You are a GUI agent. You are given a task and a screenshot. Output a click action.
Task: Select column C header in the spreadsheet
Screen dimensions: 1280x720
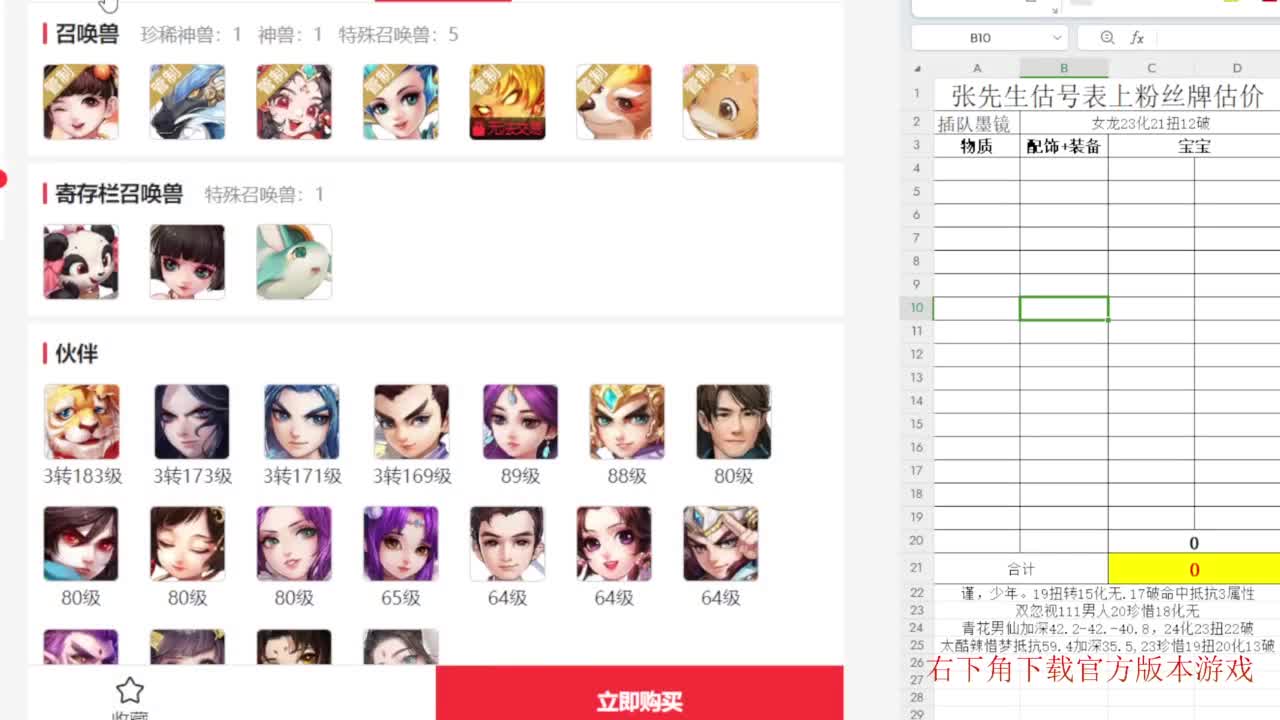point(1151,68)
